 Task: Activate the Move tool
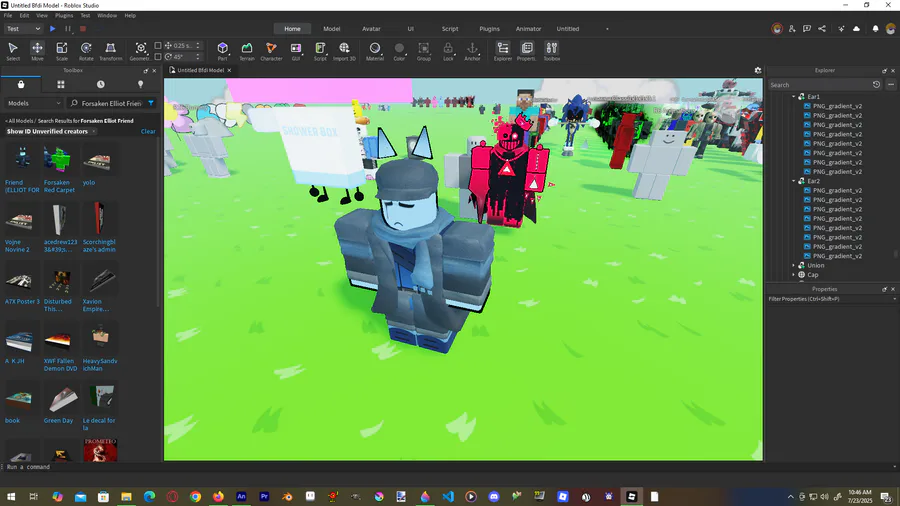click(x=37, y=50)
